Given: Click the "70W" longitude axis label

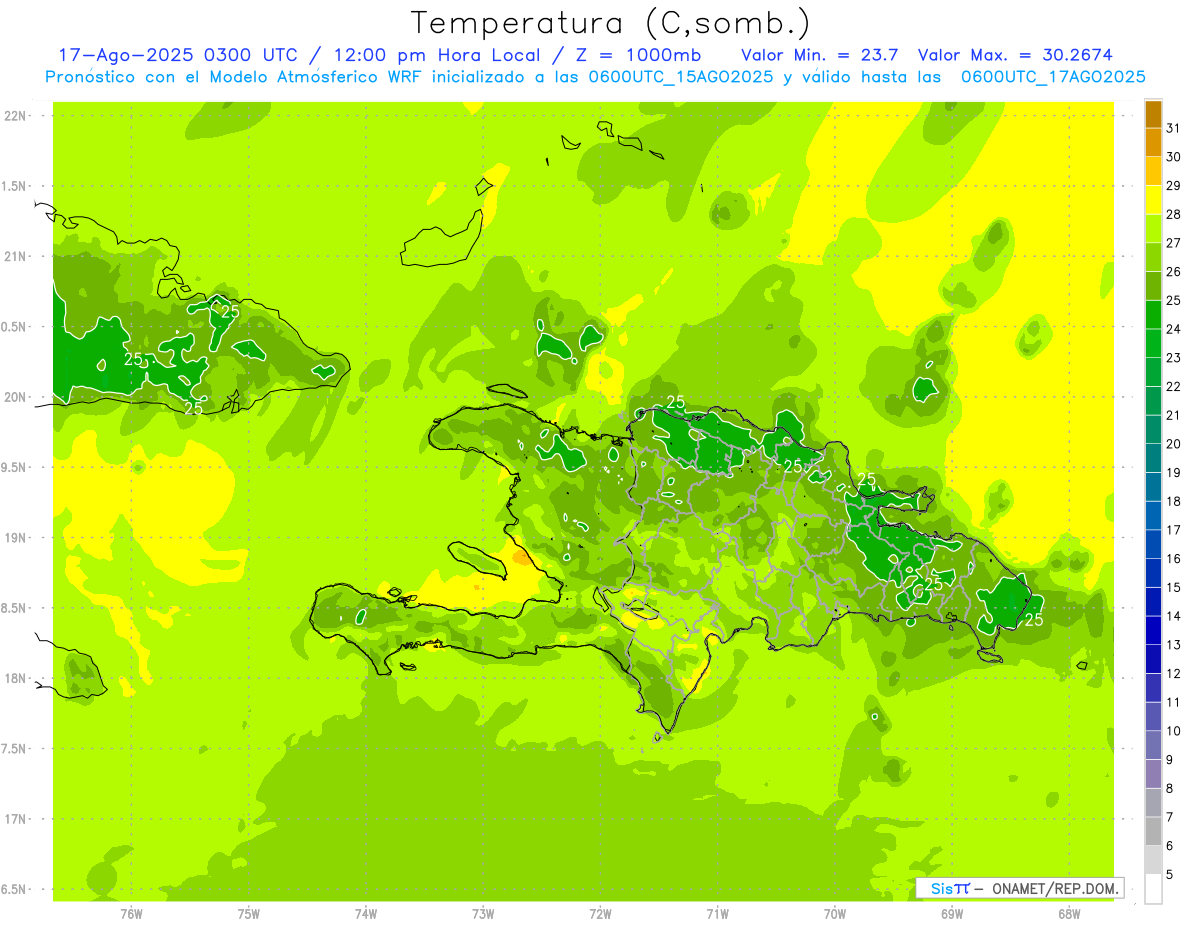Looking at the screenshot, I should point(835,913).
